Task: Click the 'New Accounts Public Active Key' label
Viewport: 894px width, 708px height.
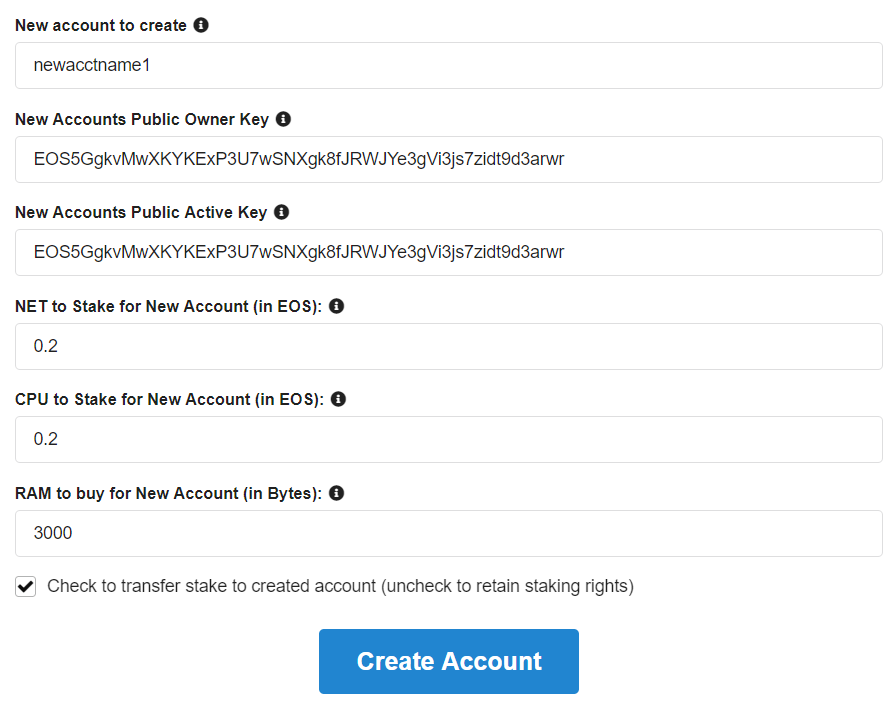Action: (141, 212)
